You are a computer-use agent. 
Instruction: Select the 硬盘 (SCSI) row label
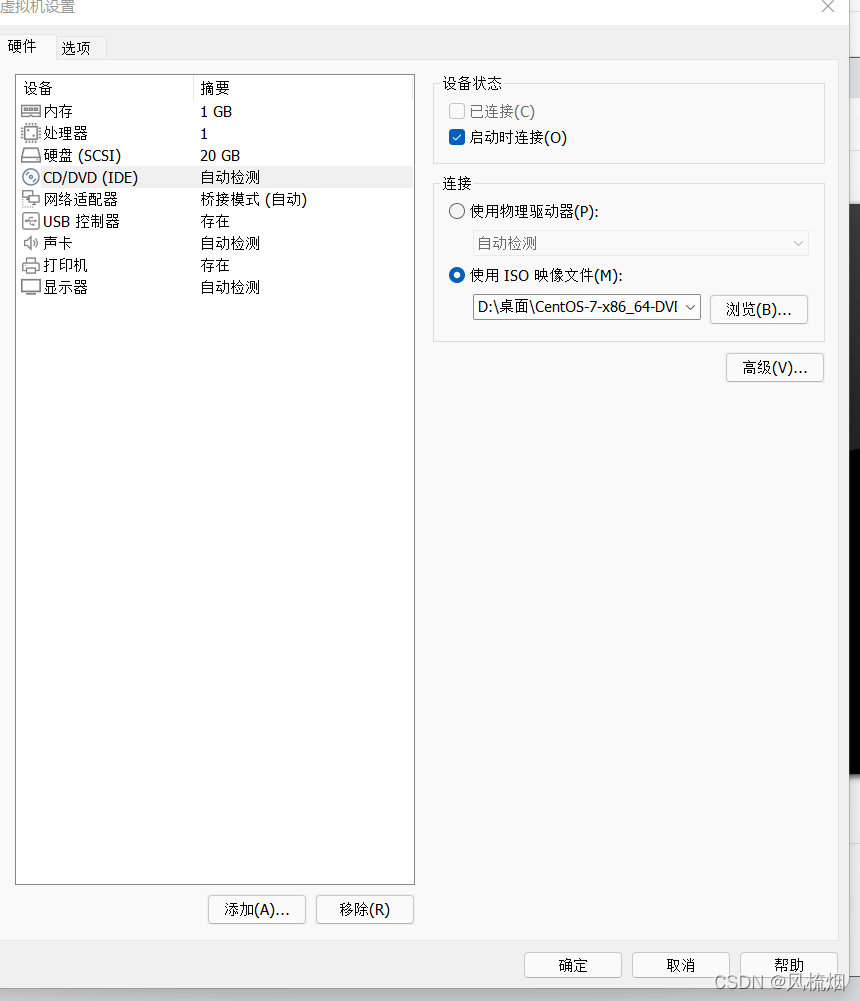tap(82, 155)
